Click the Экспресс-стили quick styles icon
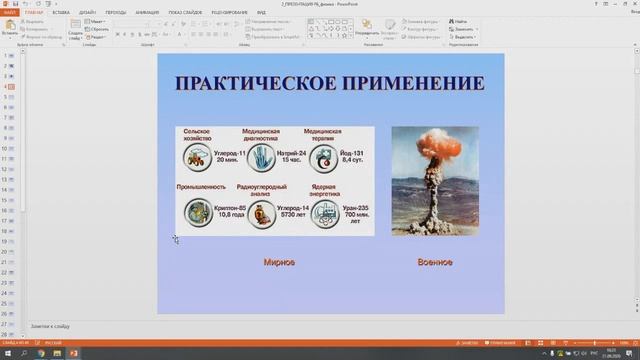Screen dimensions: 640x360 [390, 25]
